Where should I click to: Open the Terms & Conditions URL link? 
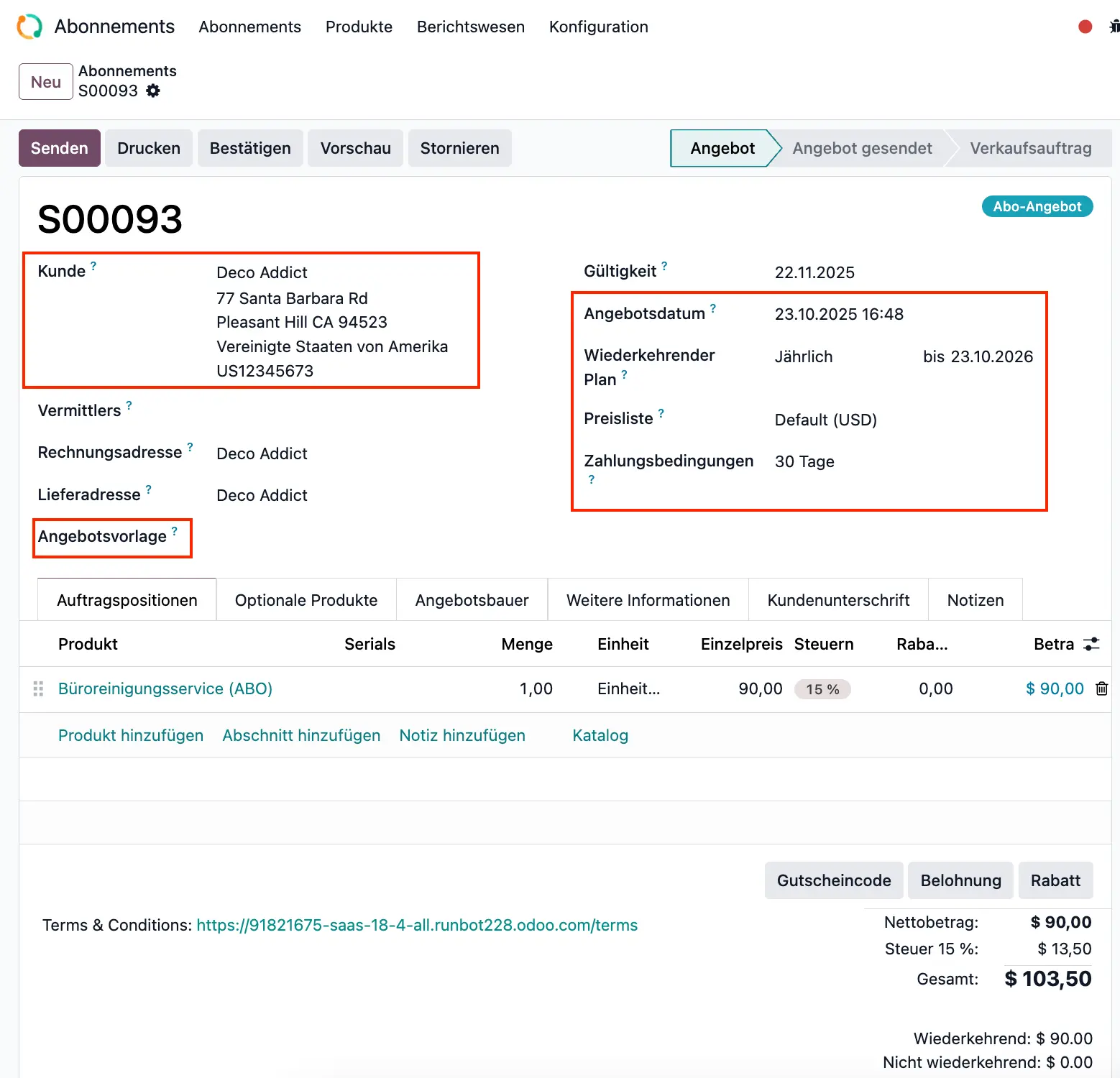point(417,925)
